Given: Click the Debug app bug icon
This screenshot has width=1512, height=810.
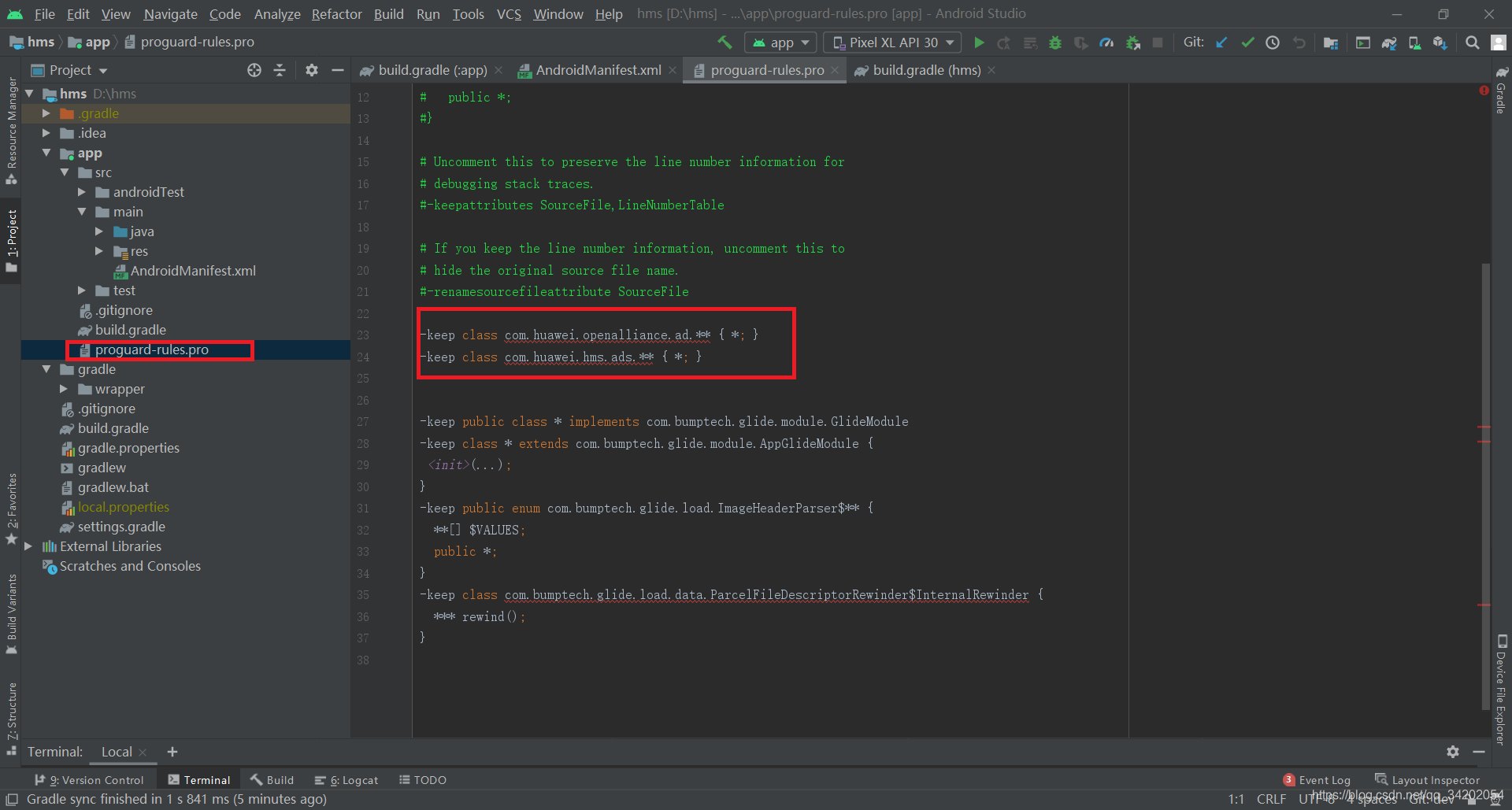Looking at the screenshot, I should click(1055, 43).
